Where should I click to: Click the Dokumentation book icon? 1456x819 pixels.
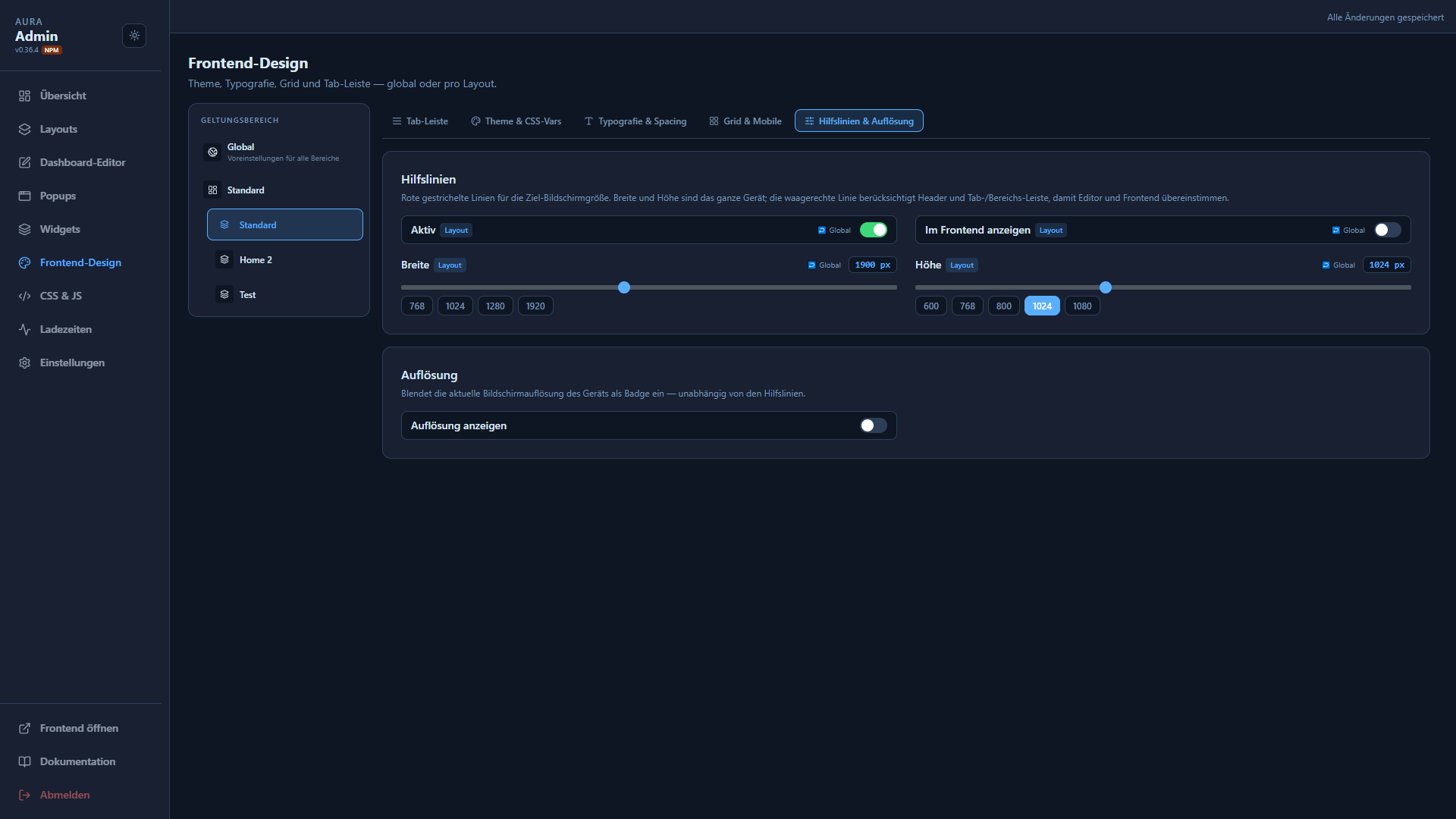(24, 761)
